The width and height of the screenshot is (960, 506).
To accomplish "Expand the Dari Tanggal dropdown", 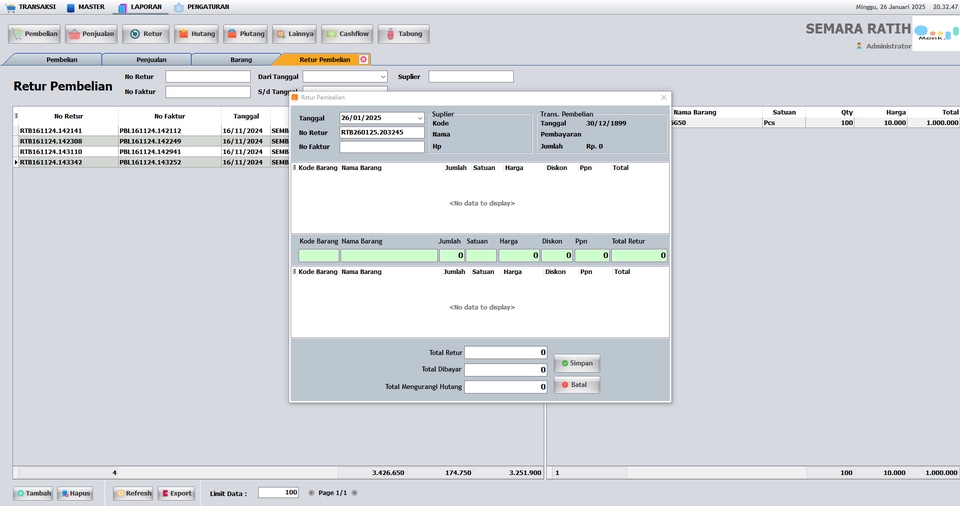I will 383,77.
